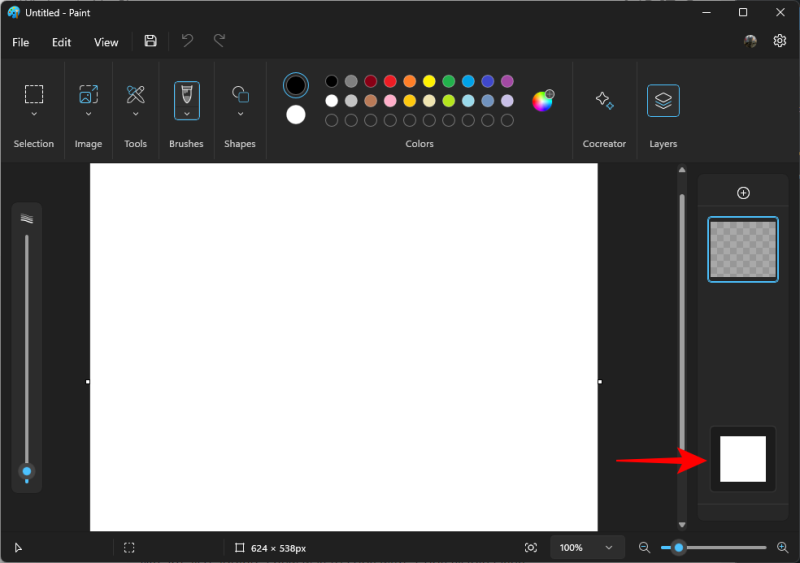Select the transparent layer thumbnail
This screenshot has height=563, width=800.
743,250
